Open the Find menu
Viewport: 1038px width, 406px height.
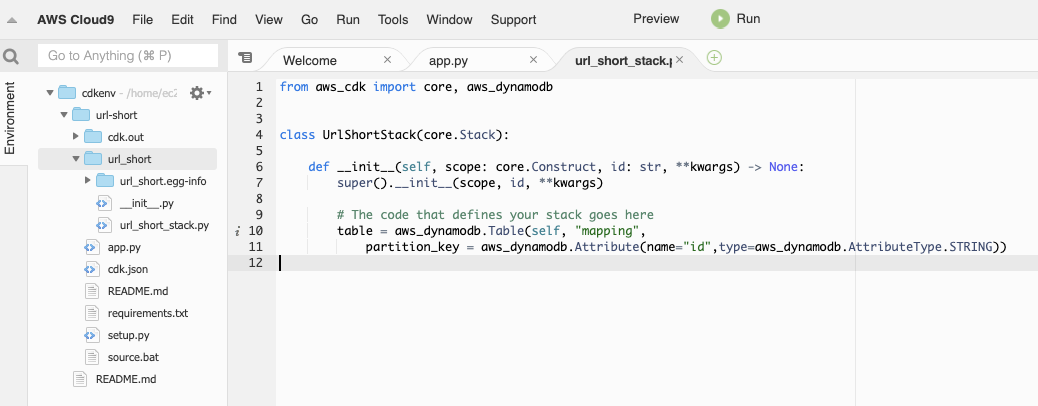pyautogui.click(x=224, y=19)
